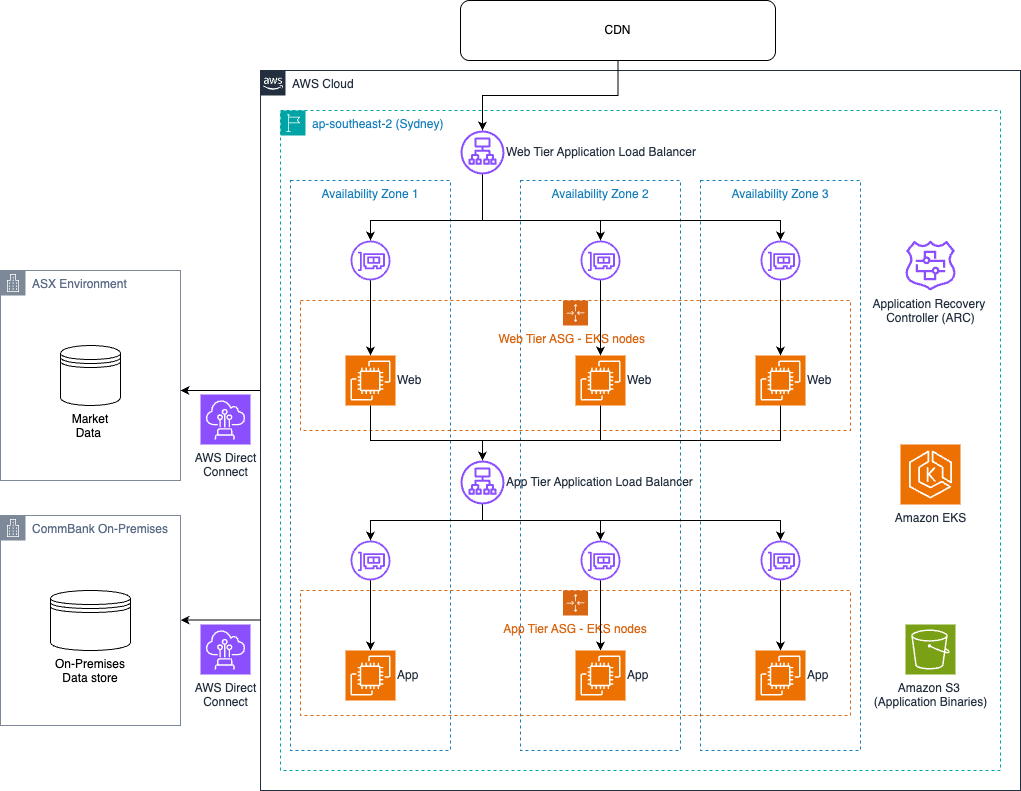This screenshot has height=791, width=1021.
Task: Click the 'AWS Direct Connect' label beside ASX Environment
Action: point(225,465)
